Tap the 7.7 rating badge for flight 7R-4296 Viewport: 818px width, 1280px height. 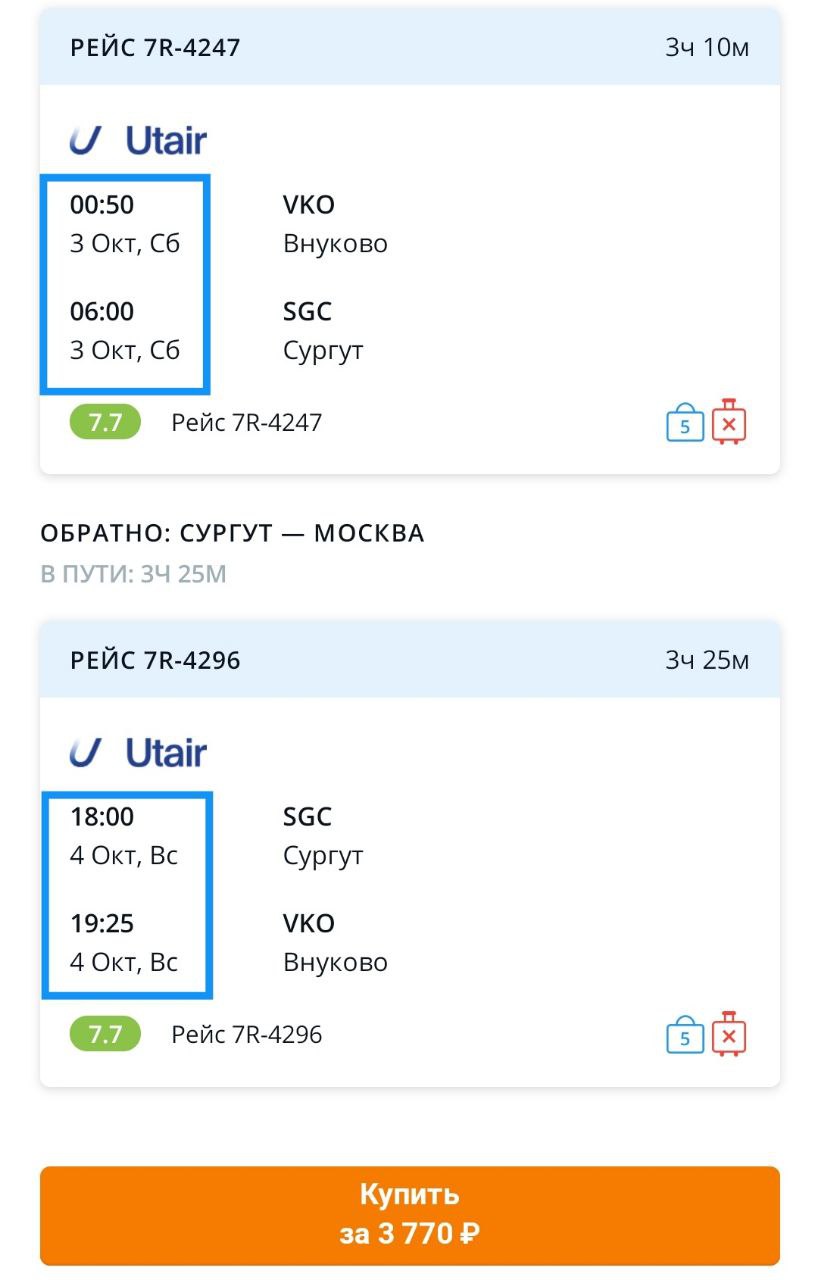(x=105, y=1034)
